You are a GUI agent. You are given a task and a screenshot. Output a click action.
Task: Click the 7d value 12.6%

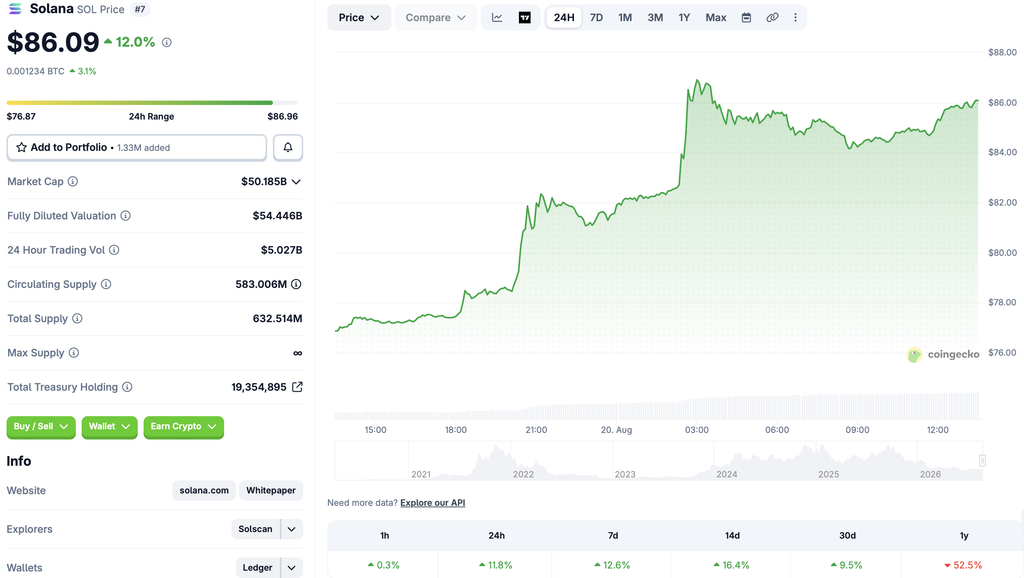[613, 565]
